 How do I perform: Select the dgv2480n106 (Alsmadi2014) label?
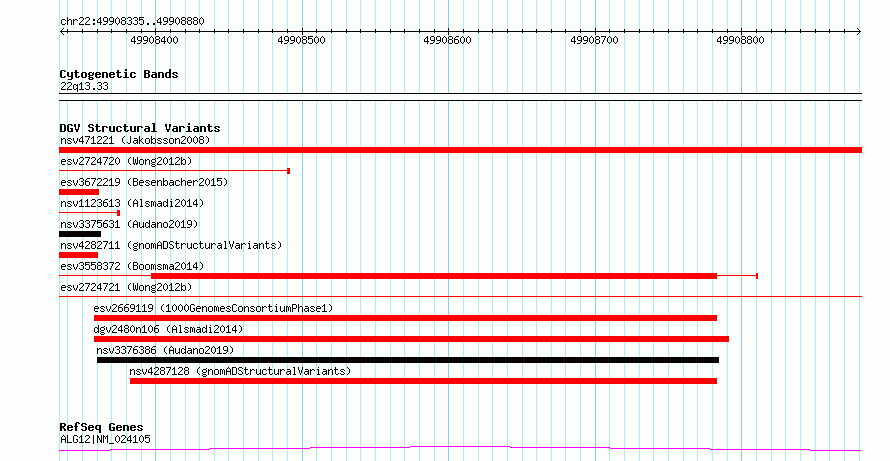point(168,329)
